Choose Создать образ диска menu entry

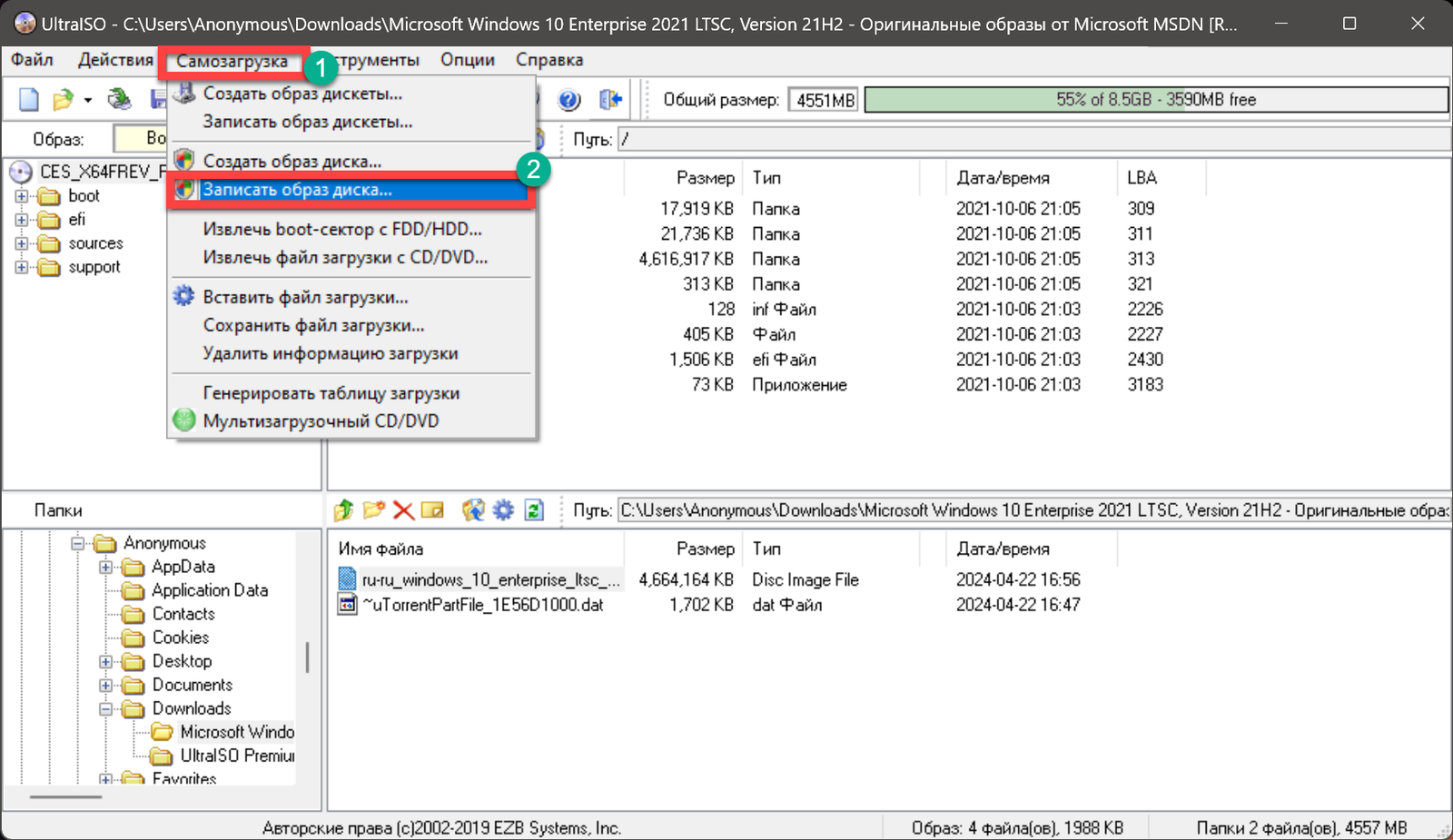(x=352, y=162)
